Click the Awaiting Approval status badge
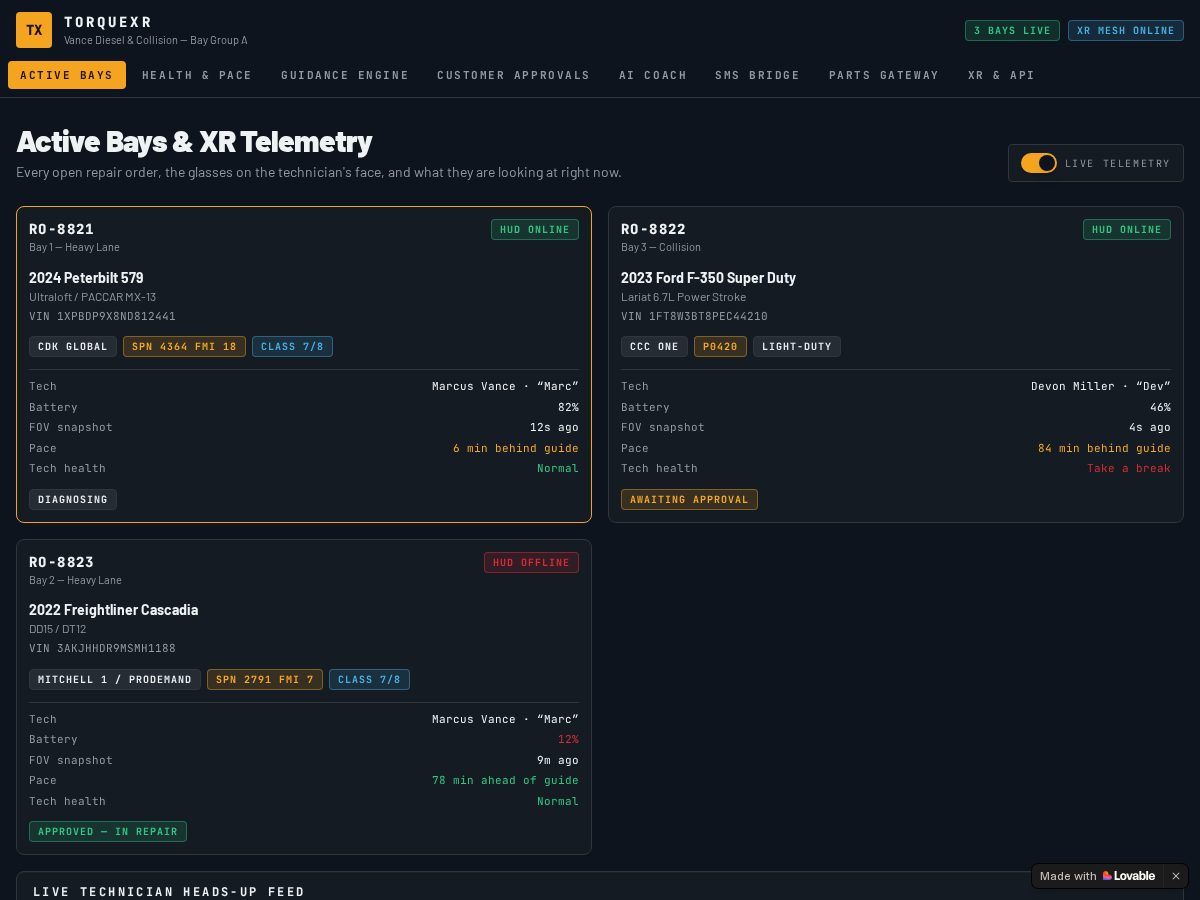Image resolution: width=1200 pixels, height=900 pixels. 689,499
